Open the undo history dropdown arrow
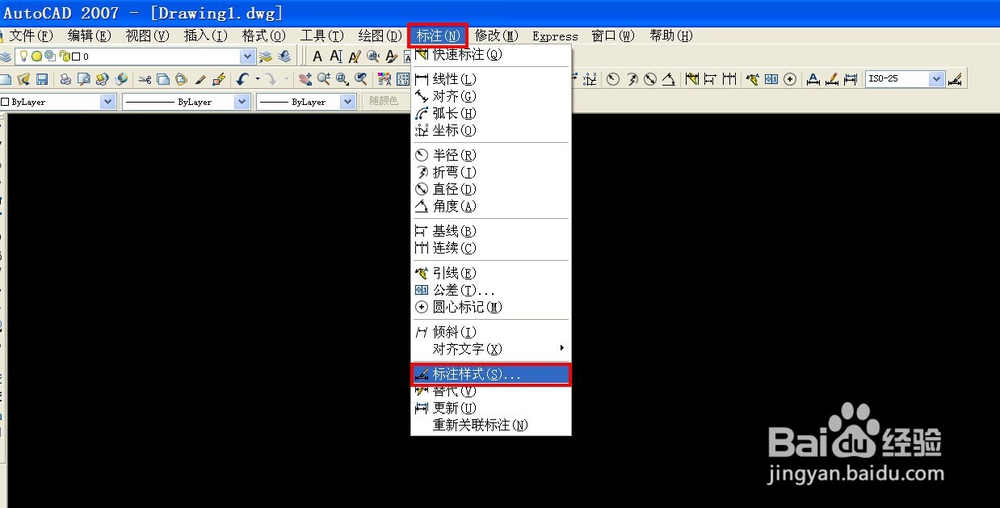This screenshot has width=1000, height=508. coord(258,79)
